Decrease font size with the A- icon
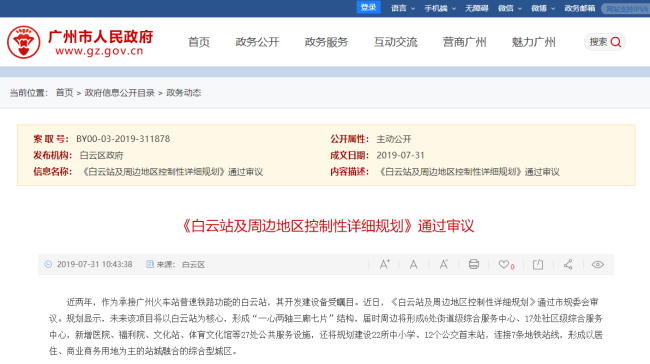Screen dimensions: 650x364 444,265
